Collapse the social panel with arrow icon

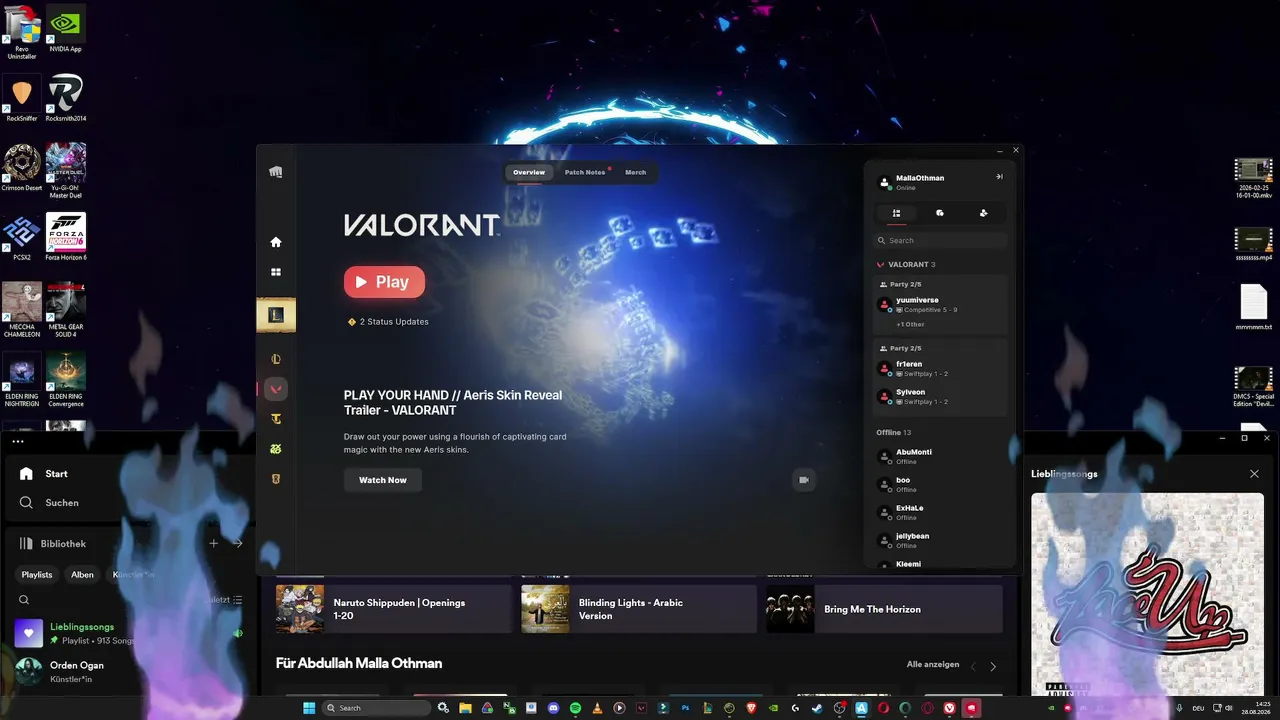999,177
